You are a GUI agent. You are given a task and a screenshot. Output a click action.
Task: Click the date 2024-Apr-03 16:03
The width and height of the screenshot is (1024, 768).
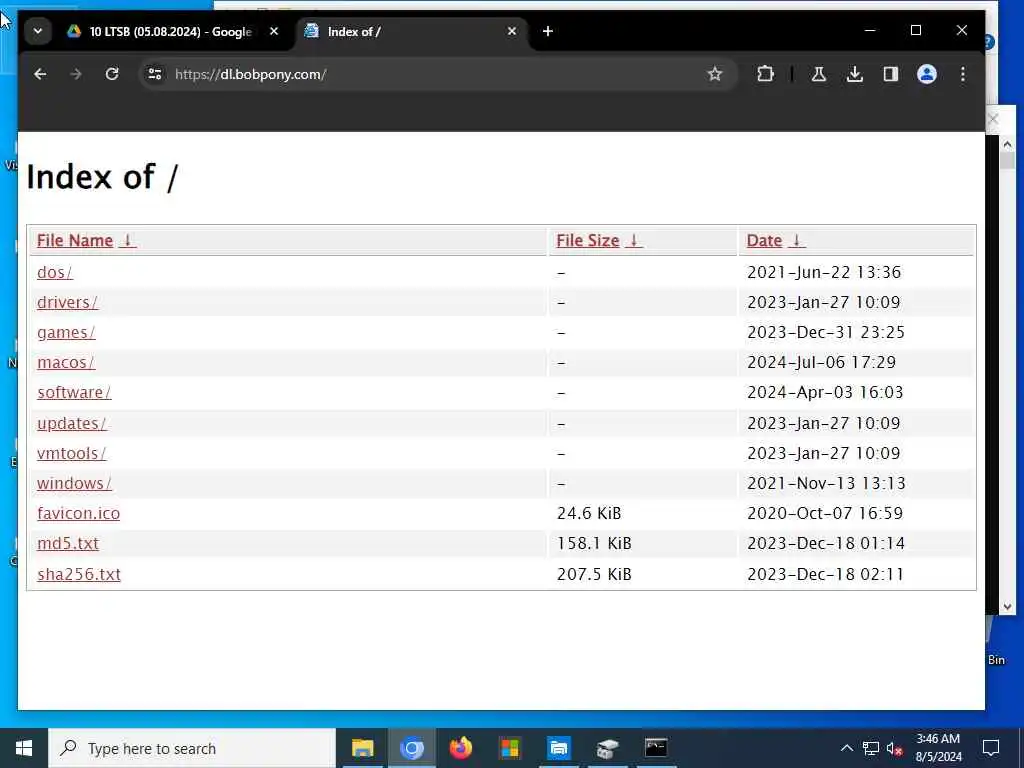click(825, 392)
